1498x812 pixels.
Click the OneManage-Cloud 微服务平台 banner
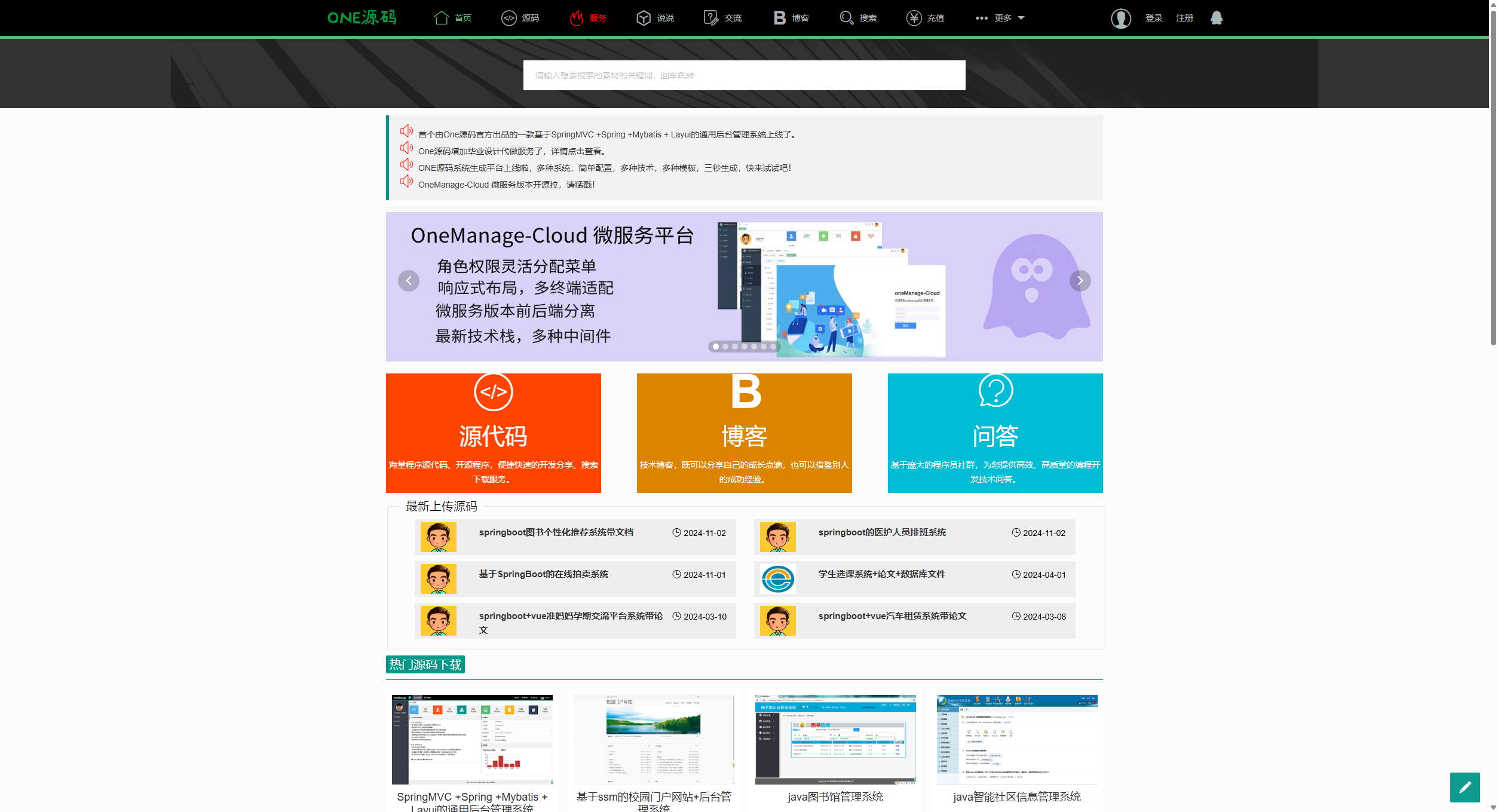(744, 287)
